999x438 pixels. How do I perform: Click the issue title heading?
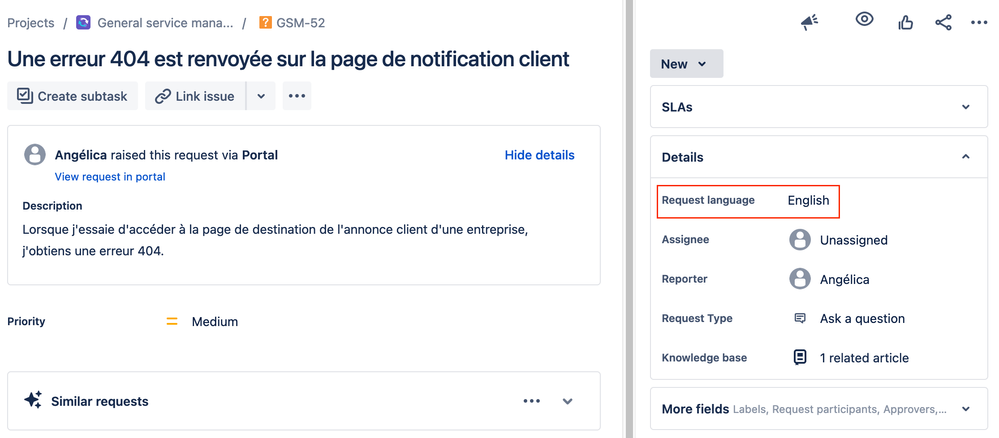tap(288, 59)
